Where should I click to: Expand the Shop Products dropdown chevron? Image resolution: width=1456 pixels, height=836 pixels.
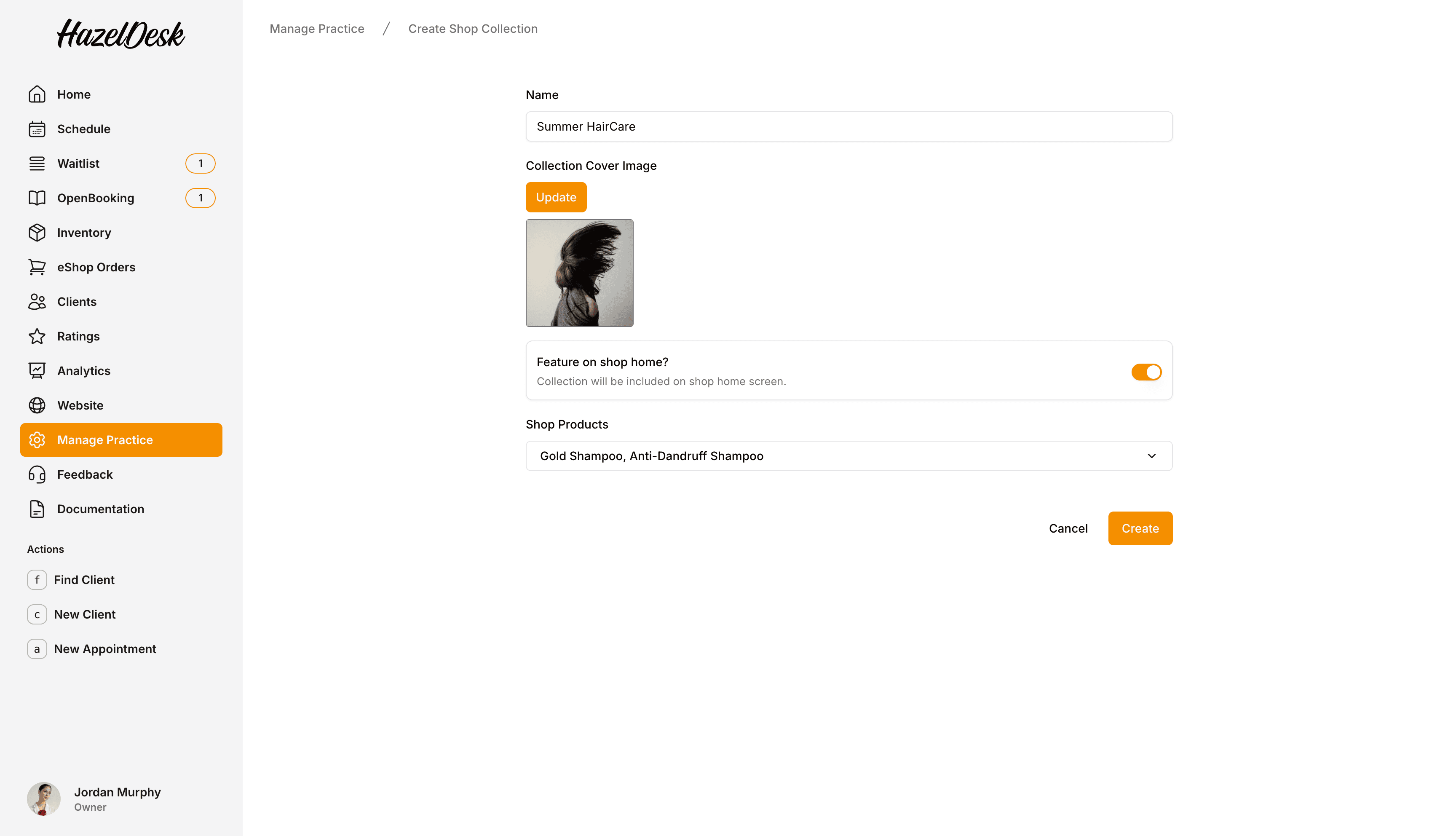coord(1151,456)
